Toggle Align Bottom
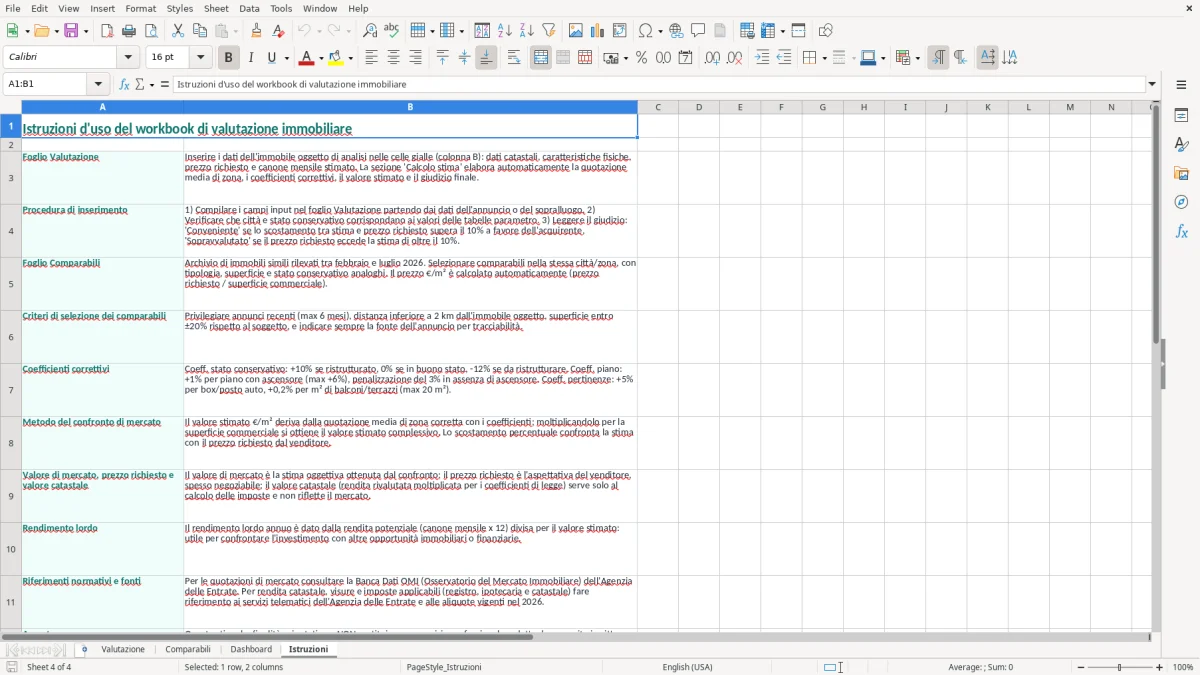 click(486, 58)
